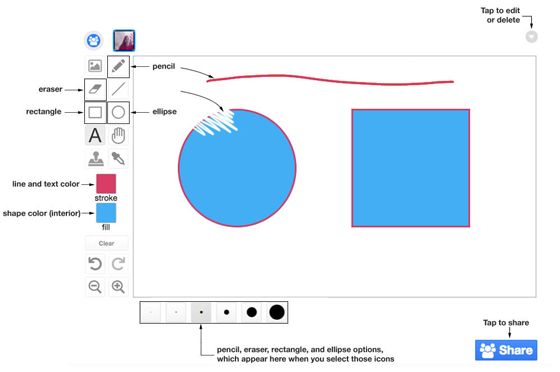Click the blue group icon at top

94,40
